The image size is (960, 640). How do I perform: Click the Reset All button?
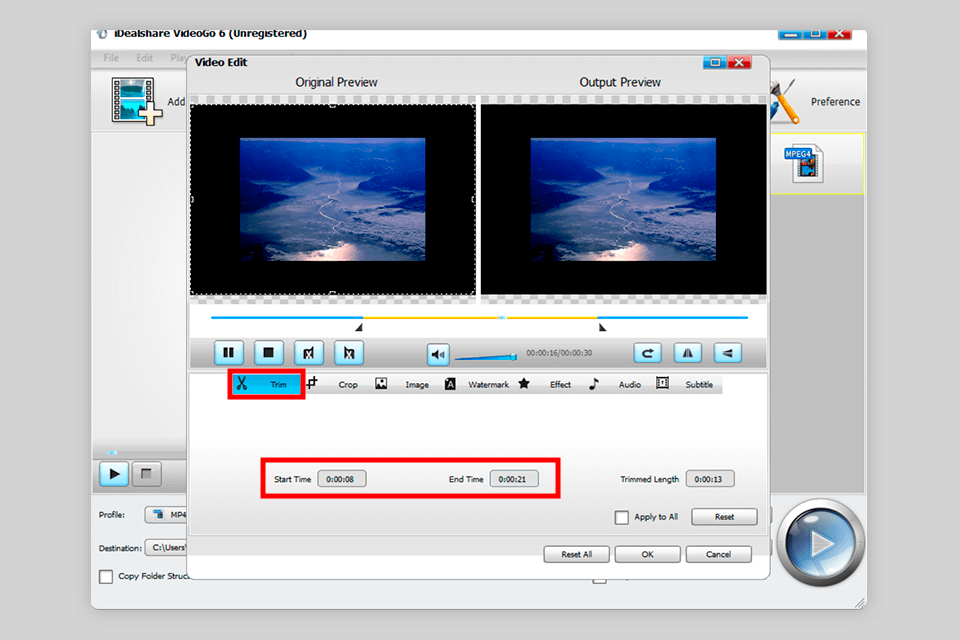[x=577, y=554]
